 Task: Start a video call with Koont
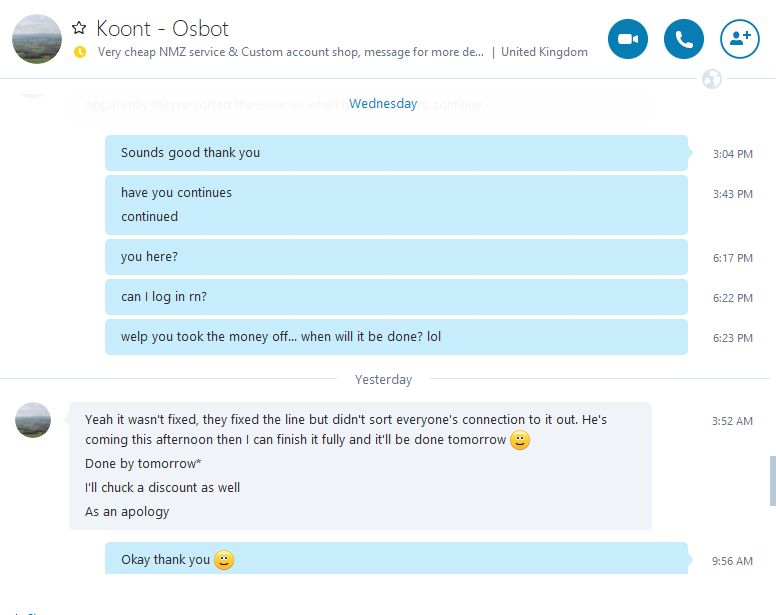[x=628, y=39]
